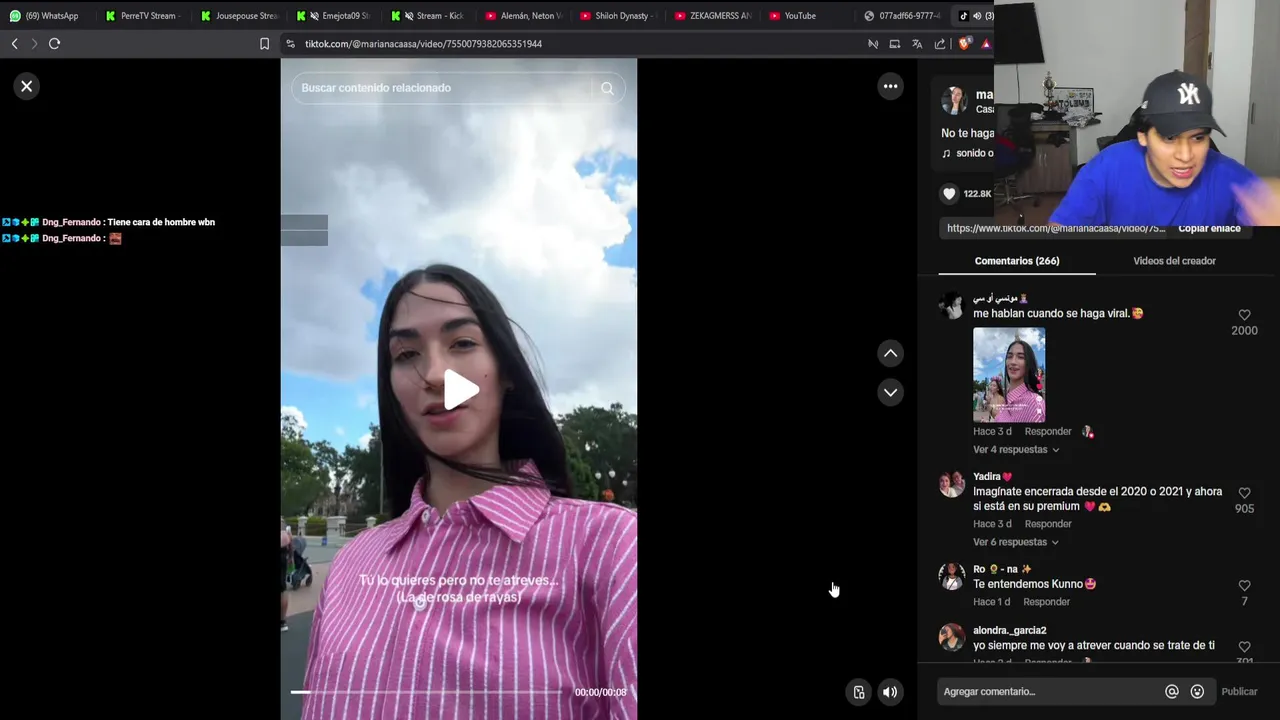Image resolution: width=1280 pixels, height=720 pixels.
Task: Click 'Copiar enlace' button
Action: point(1209,228)
